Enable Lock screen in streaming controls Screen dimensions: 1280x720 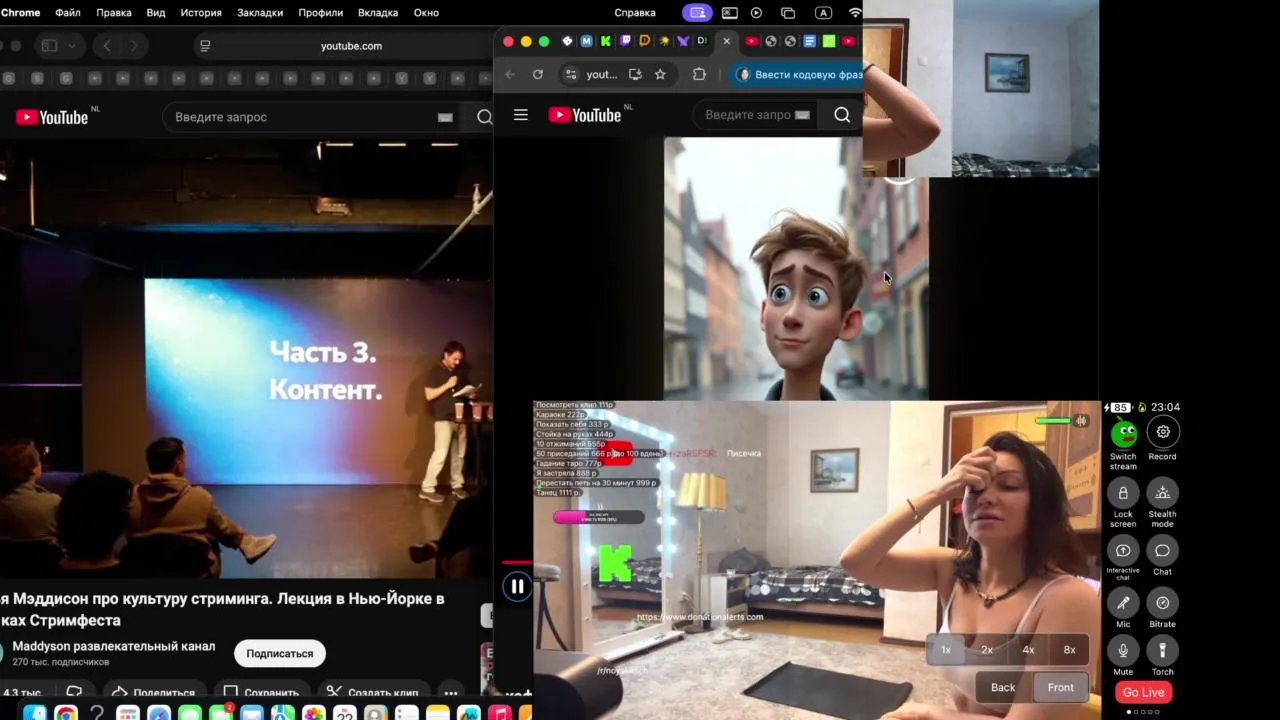[x=1123, y=493]
